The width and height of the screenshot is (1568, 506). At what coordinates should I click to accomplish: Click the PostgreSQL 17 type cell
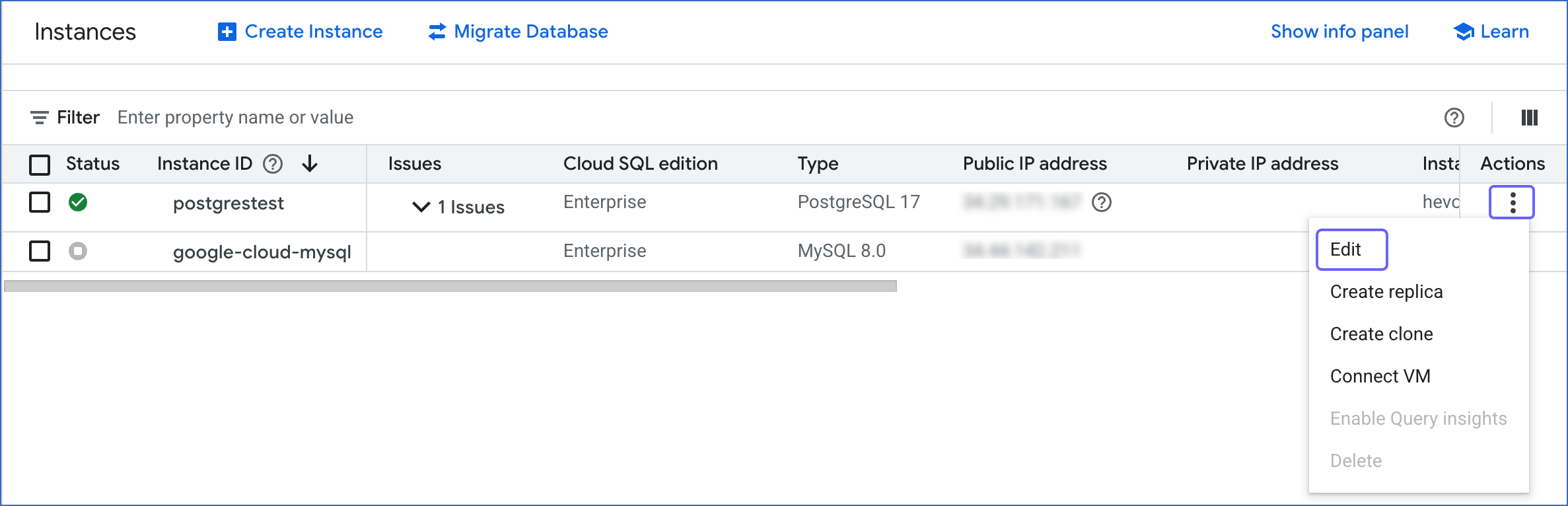859,202
